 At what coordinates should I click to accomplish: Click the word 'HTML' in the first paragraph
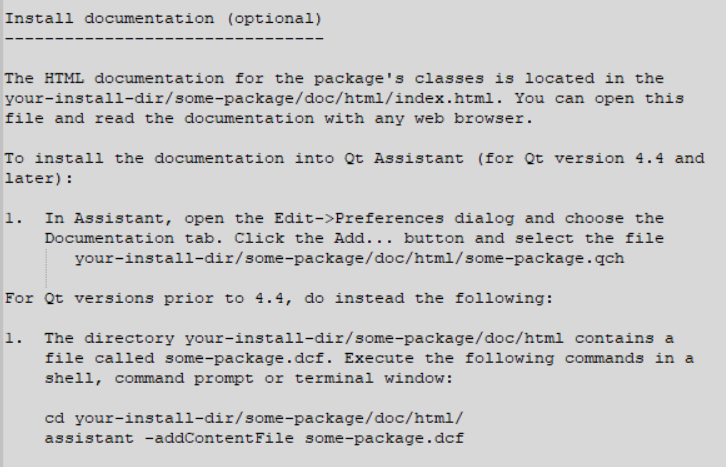pos(64,78)
